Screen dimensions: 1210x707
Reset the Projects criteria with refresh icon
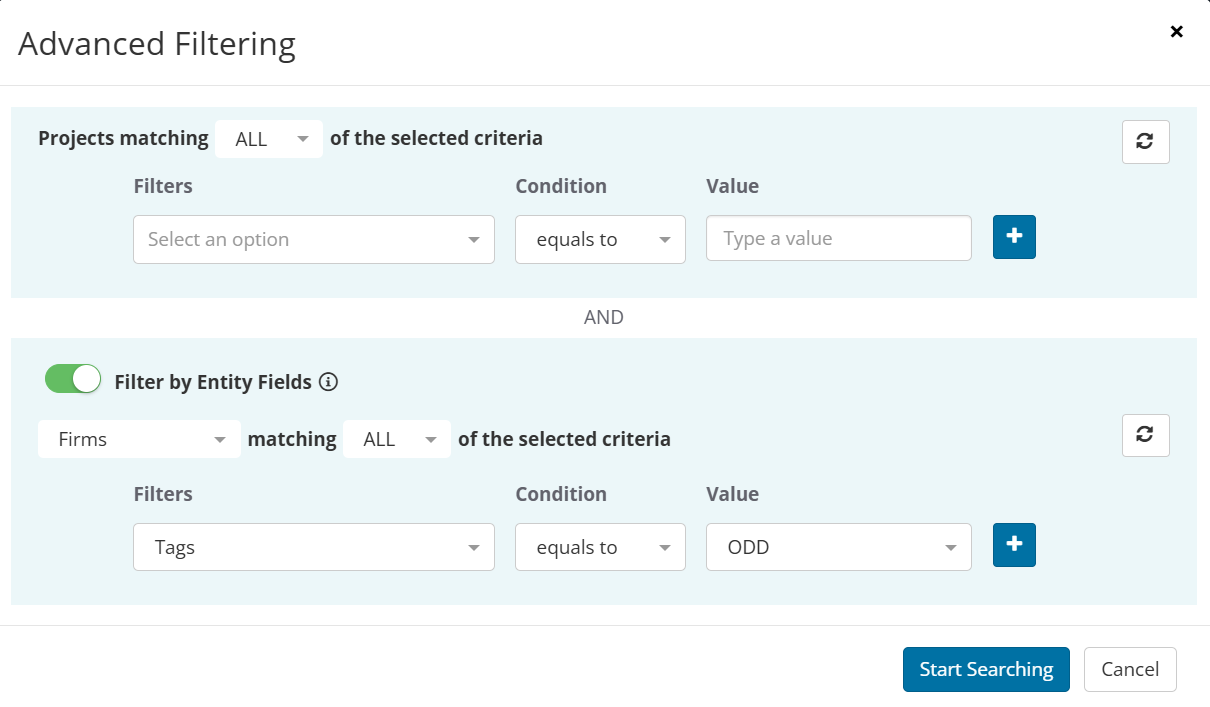point(1145,142)
